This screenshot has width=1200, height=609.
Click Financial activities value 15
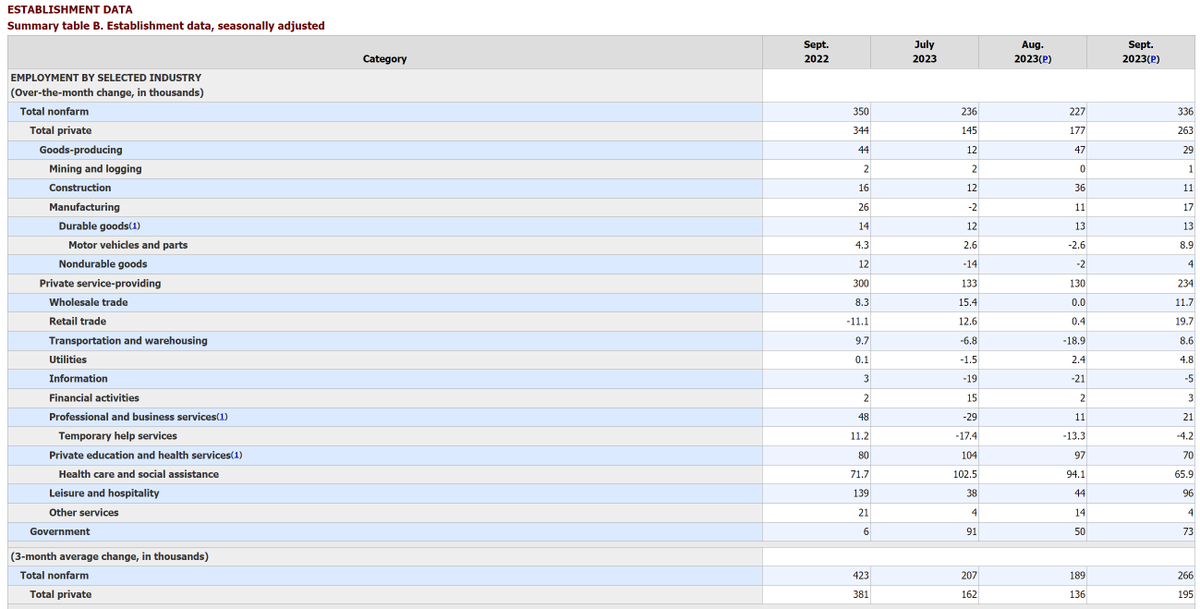[971, 398]
